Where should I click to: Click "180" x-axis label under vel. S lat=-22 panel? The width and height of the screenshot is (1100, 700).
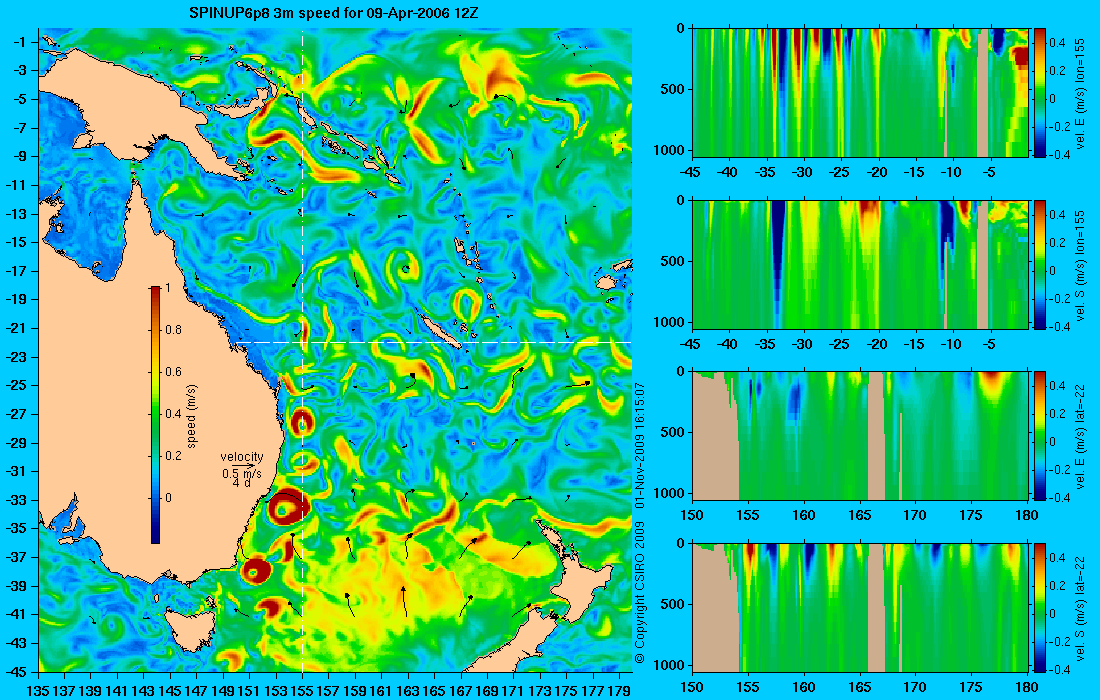click(1027, 687)
